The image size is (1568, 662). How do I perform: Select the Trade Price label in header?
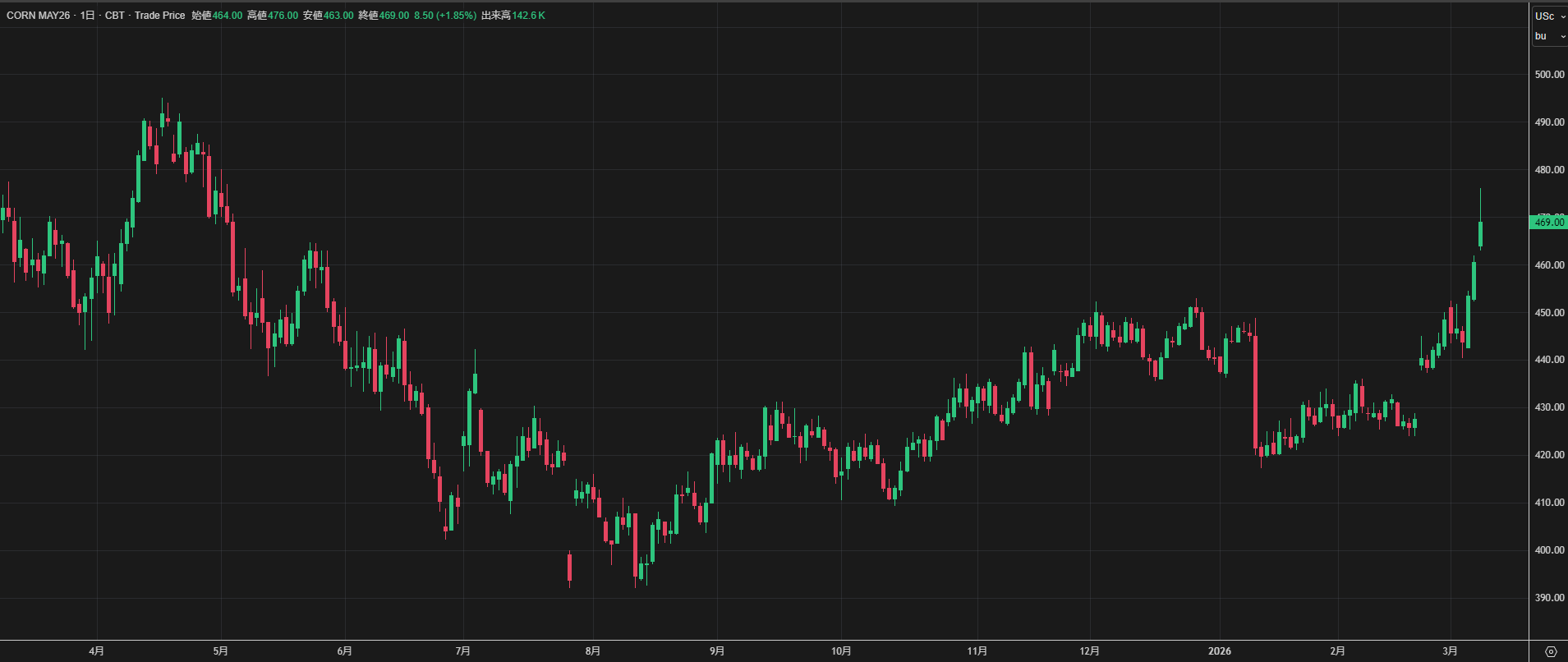[159, 16]
